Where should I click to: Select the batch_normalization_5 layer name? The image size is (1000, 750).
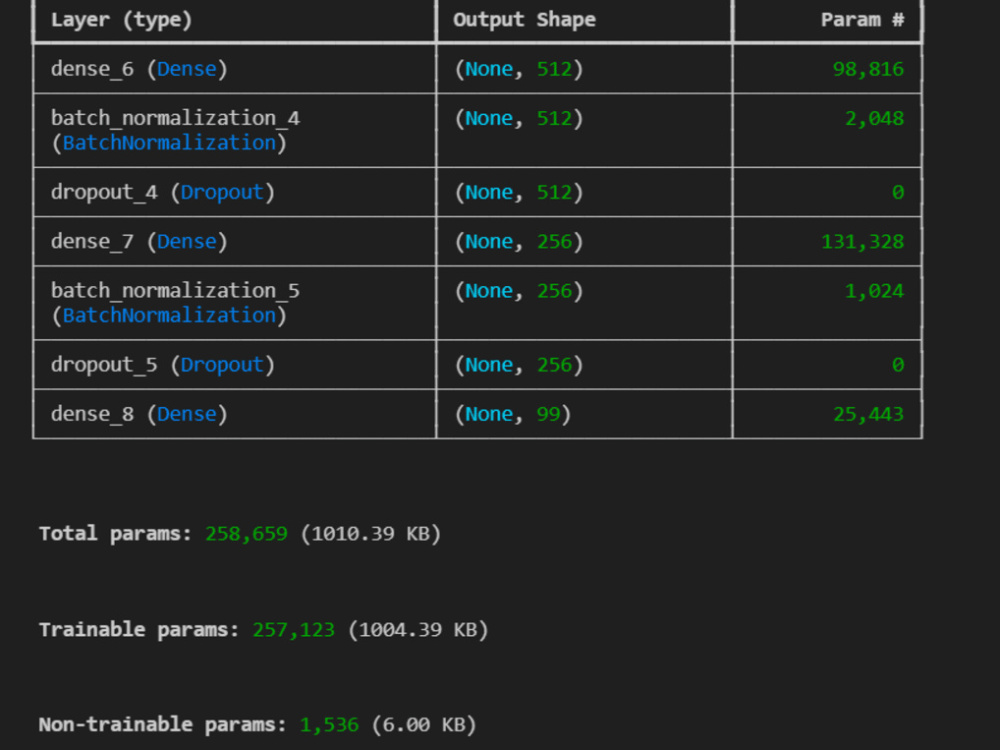175,291
